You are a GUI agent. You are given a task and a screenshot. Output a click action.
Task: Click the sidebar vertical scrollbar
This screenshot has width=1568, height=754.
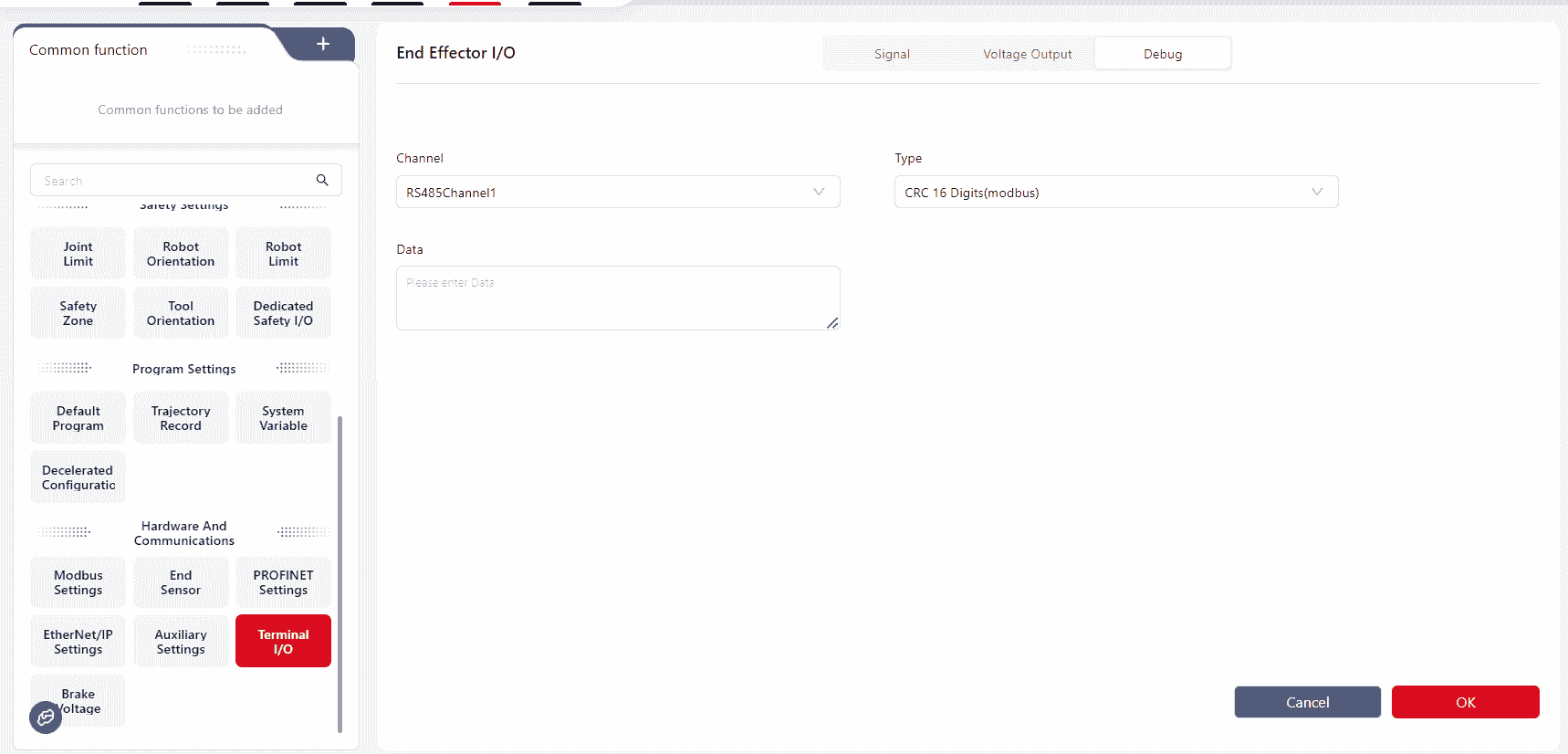340,573
